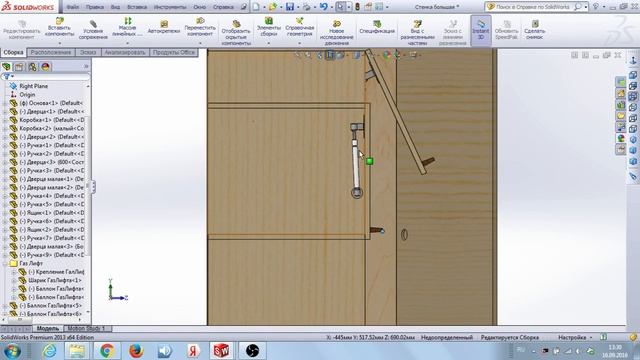Expand Шарик ГазЛифта<1> tree node
This screenshot has height=360, width=640.
[14, 280]
